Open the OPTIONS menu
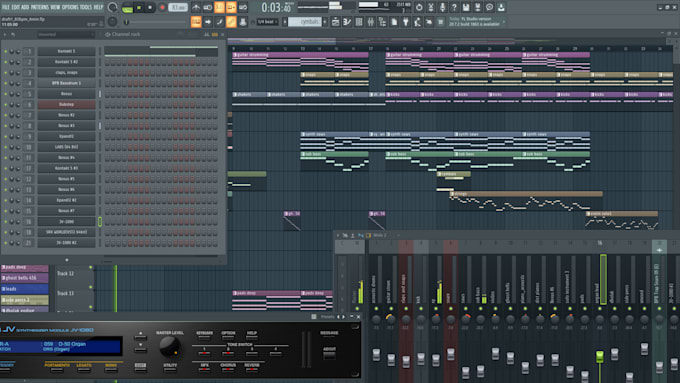 pyautogui.click(x=70, y=7)
